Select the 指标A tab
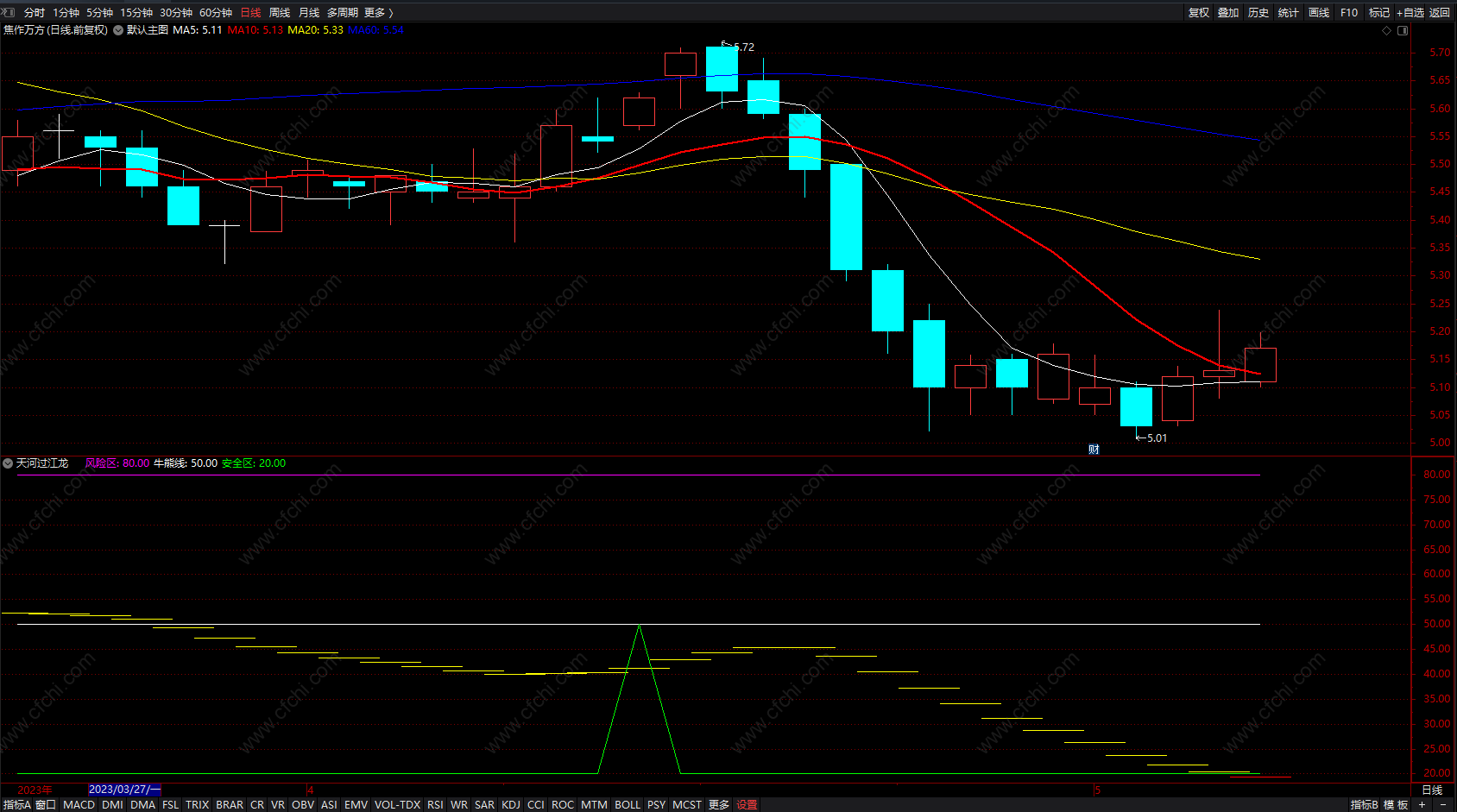The height and width of the screenshot is (812, 1457). tap(16, 804)
